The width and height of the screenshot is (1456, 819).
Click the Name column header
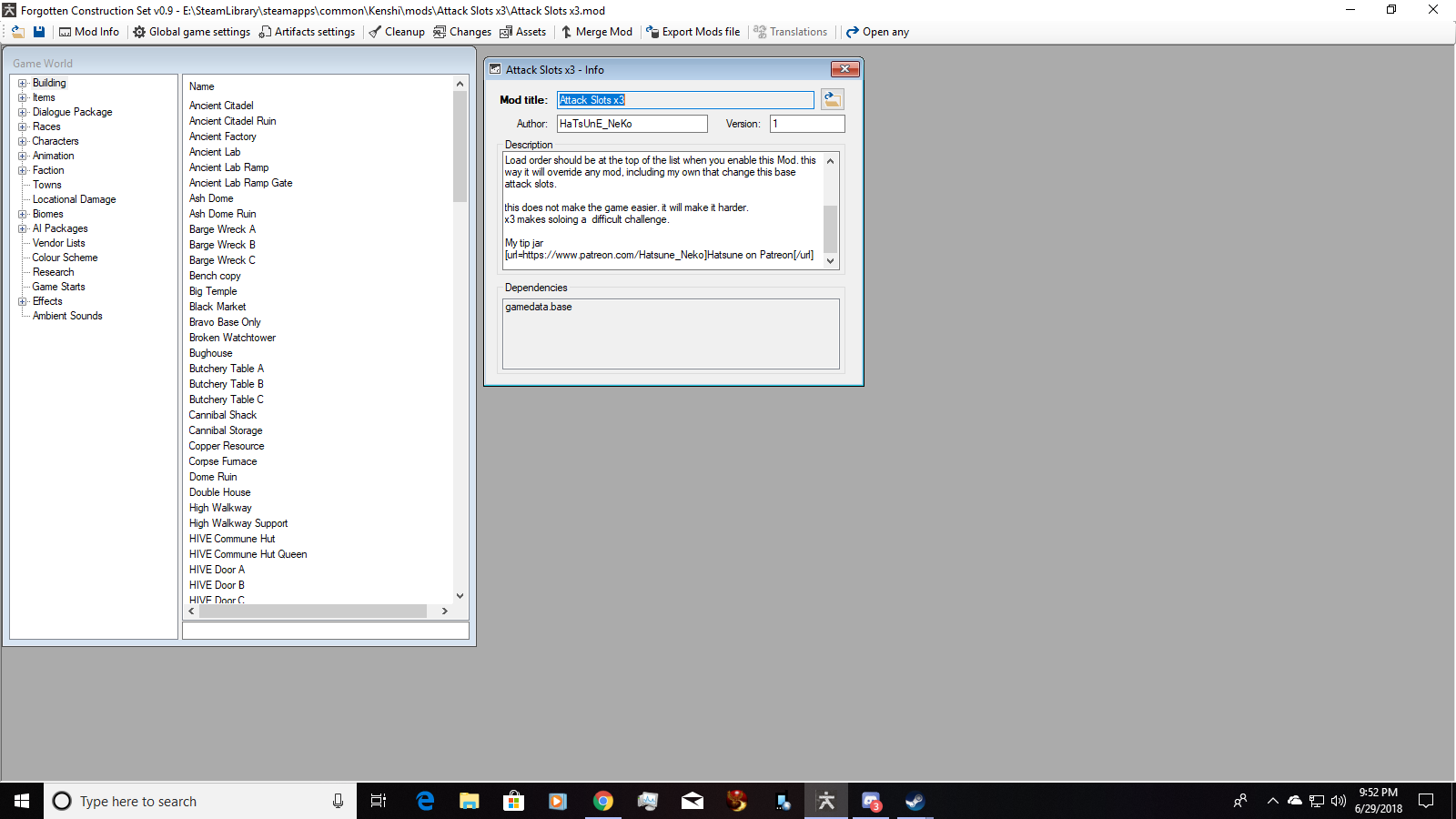coord(202,86)
